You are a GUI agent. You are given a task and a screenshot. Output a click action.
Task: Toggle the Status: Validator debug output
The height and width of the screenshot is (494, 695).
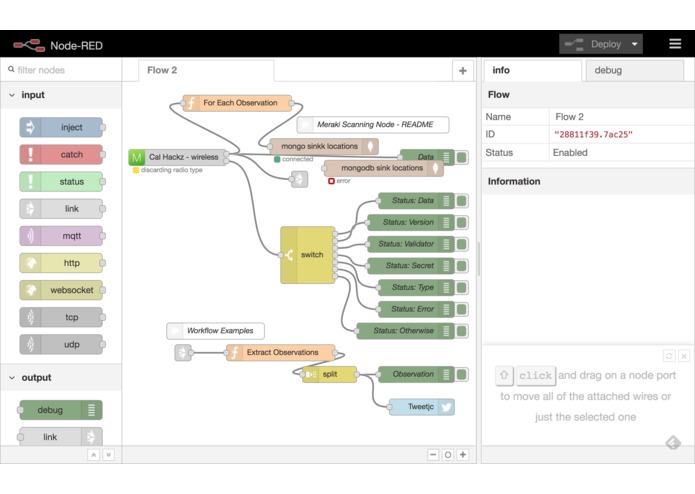point(461,244)
